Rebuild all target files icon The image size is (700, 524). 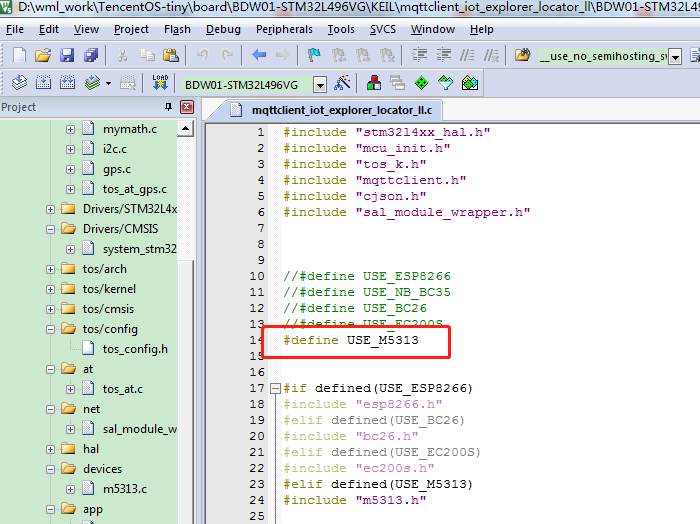[x=67, y=83]
